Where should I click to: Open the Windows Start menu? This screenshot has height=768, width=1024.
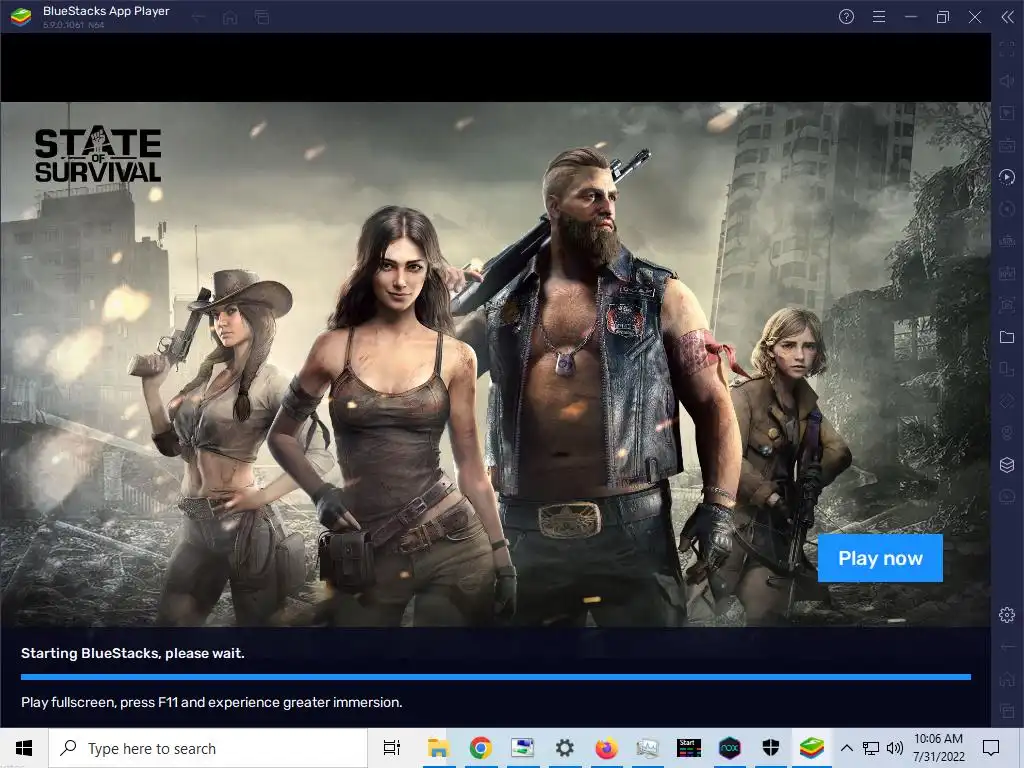(x=24, y=748)
